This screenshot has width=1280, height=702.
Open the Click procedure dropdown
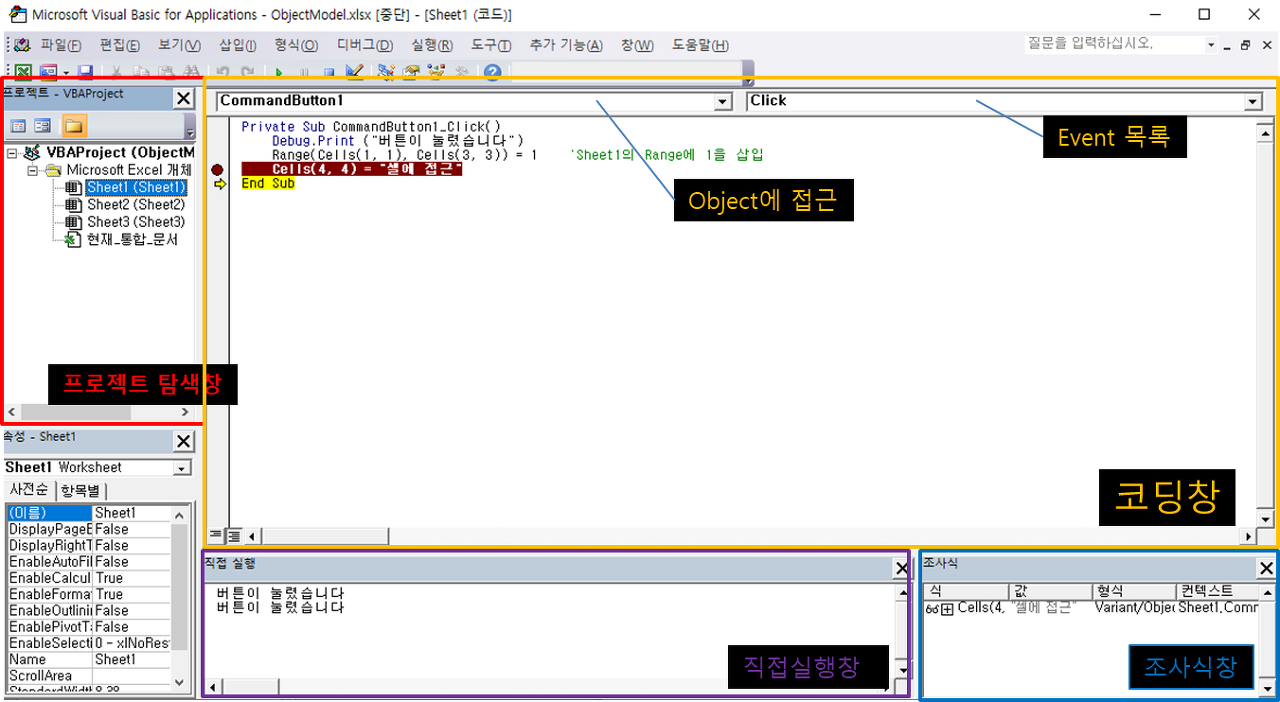[1253, 101]
